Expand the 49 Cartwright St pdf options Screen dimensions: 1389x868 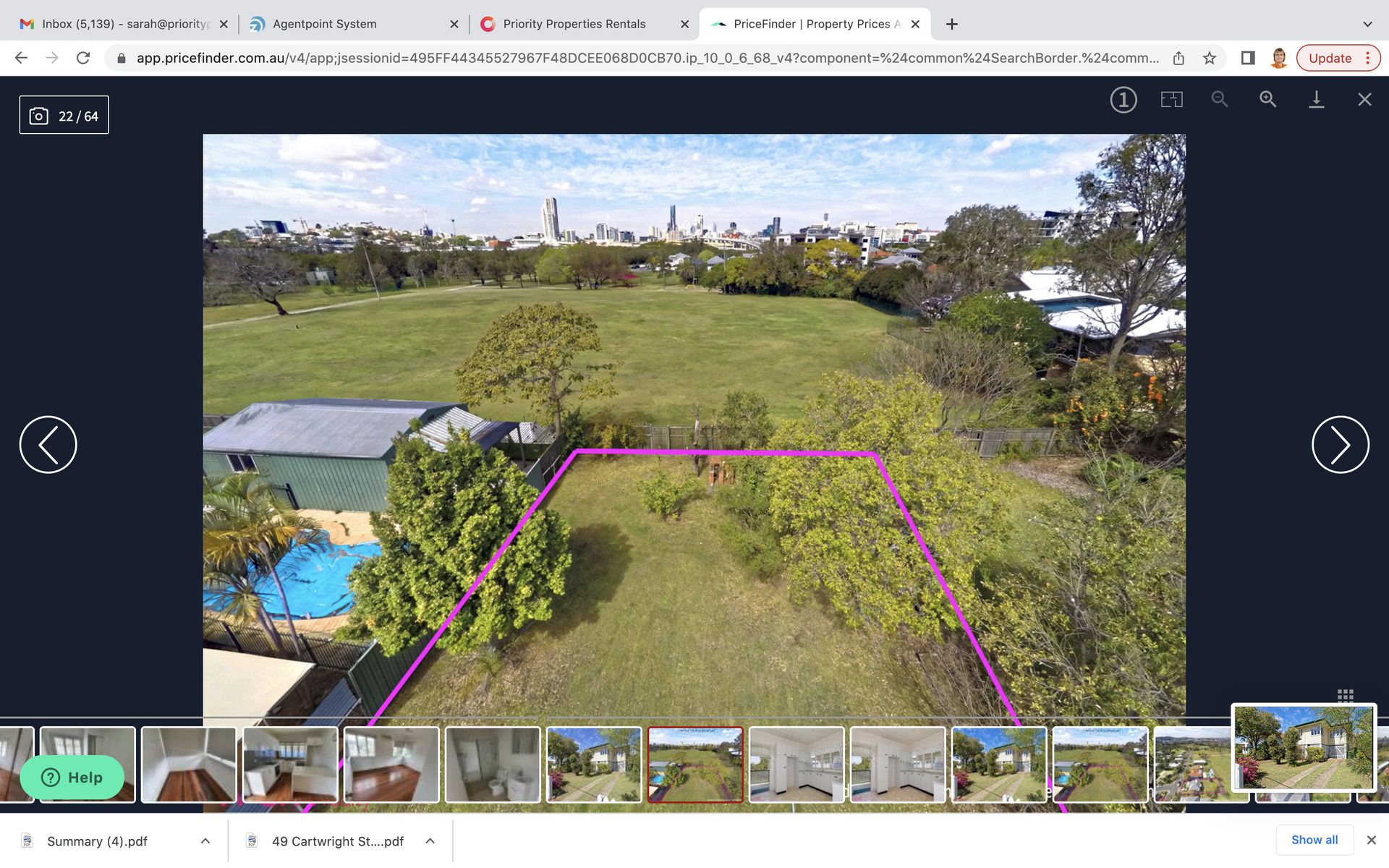coord(430,841)
